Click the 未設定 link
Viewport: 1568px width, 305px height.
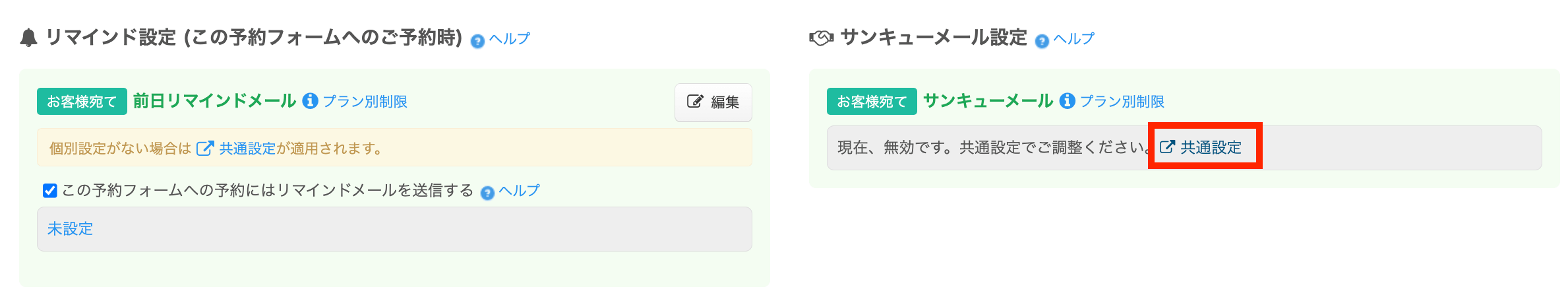pos(70,229)
